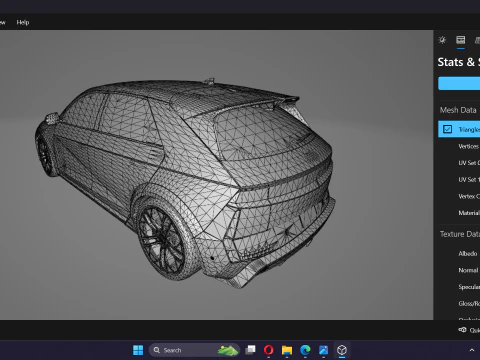
Task: Select the UV Set 1 option
Action: pyautogui.click(x=468, y=180)
